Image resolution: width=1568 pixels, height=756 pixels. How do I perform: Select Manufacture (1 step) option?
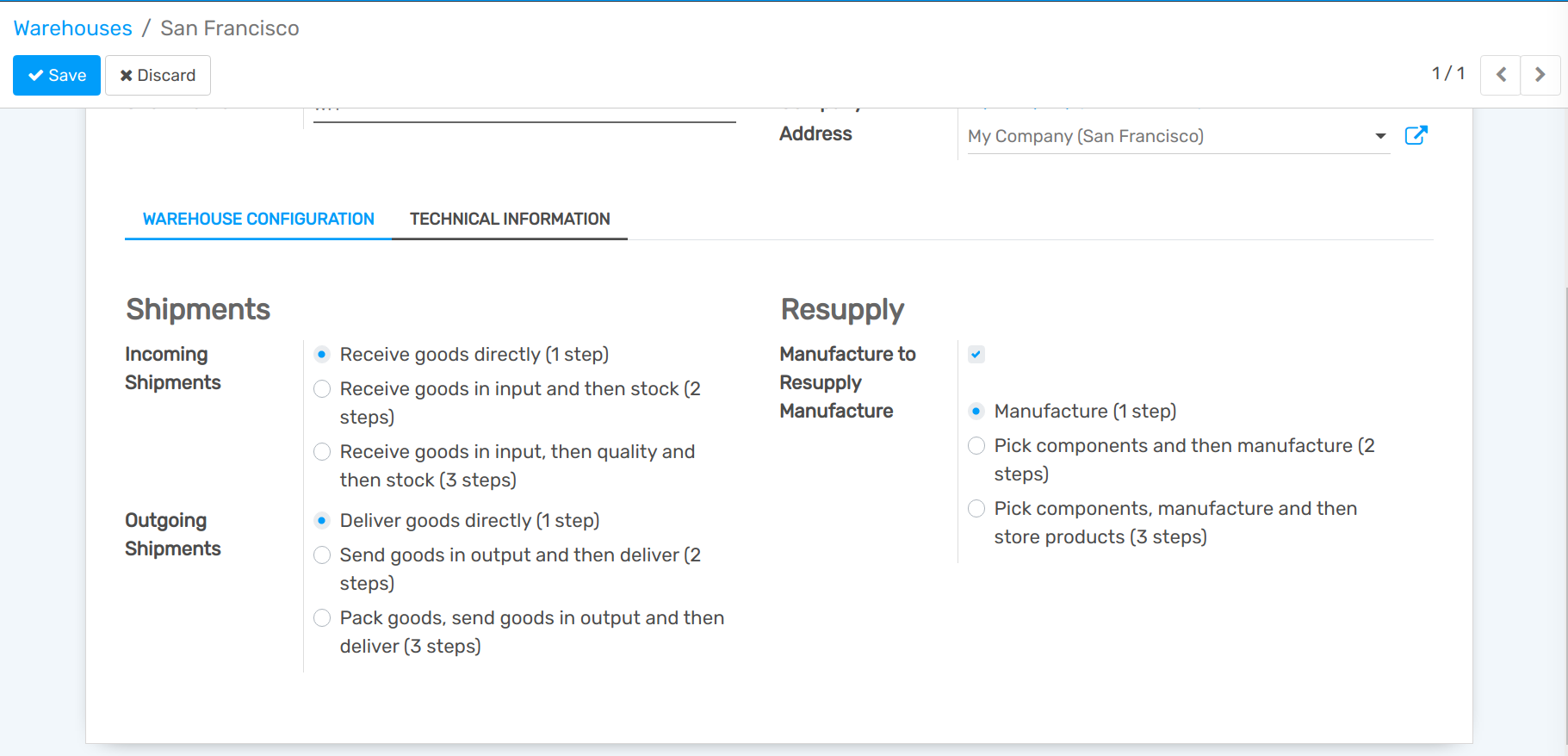(x=976, y=412)
